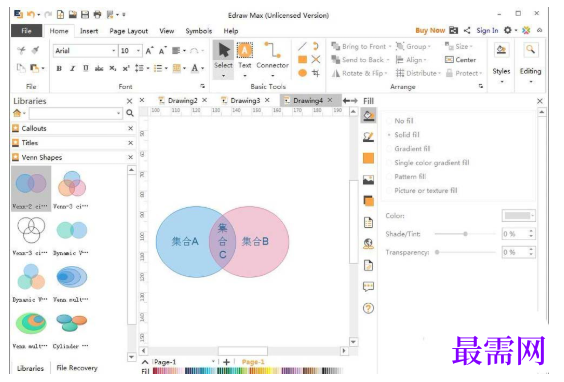Screen dimensions: 564x382
Task: Open the layers panel icon
Action: point(368,201)
